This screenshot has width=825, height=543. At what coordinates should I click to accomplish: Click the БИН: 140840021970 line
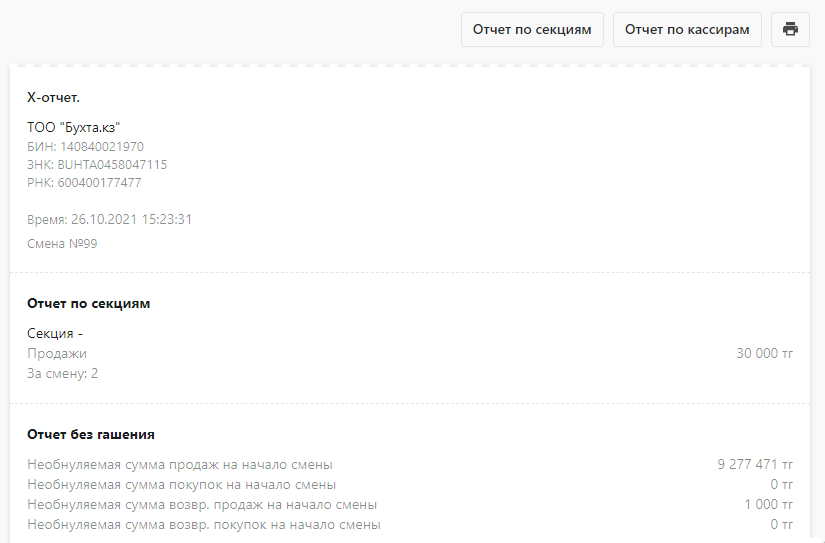(85, 146)
